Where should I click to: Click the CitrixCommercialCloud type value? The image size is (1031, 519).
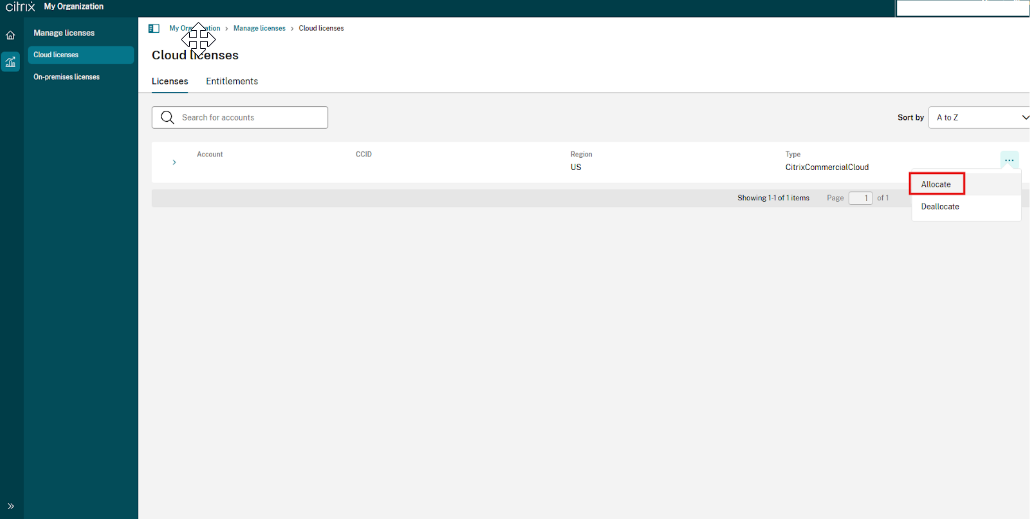827,167
